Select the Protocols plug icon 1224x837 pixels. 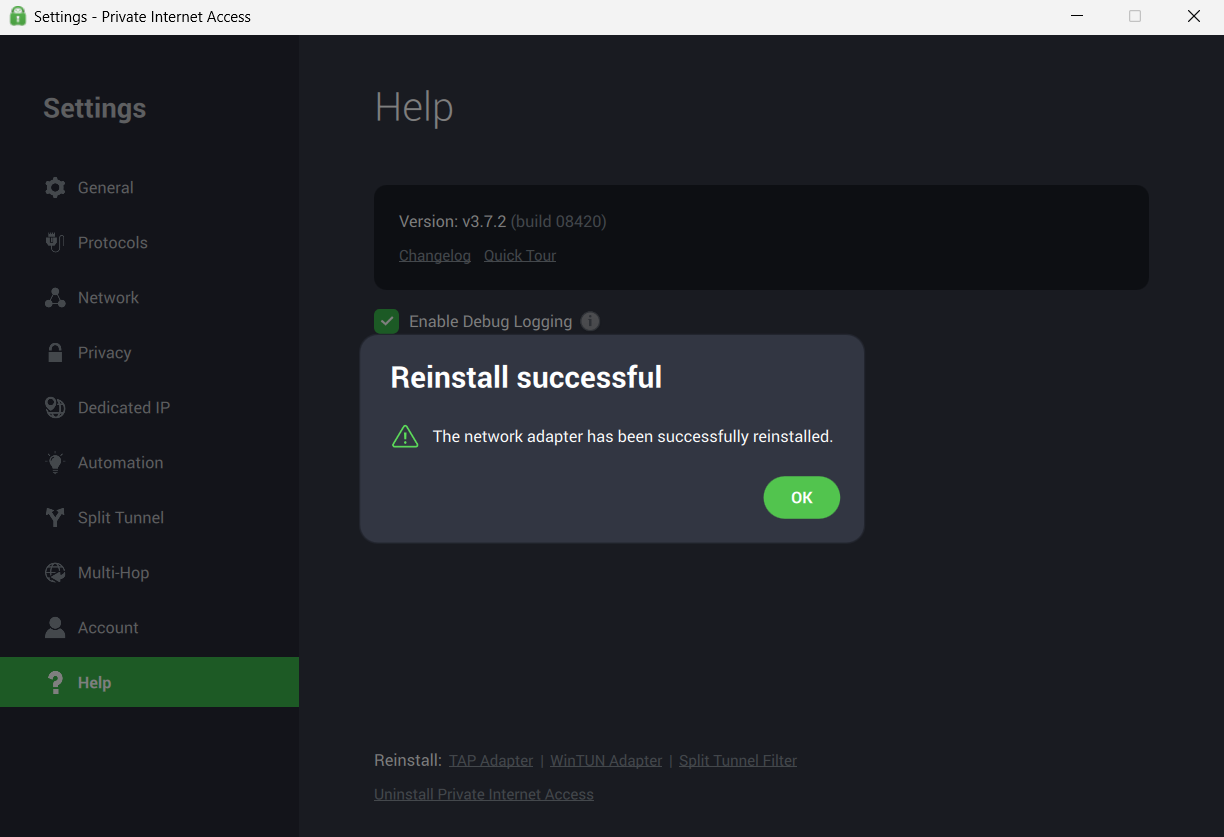pos(55,243)
